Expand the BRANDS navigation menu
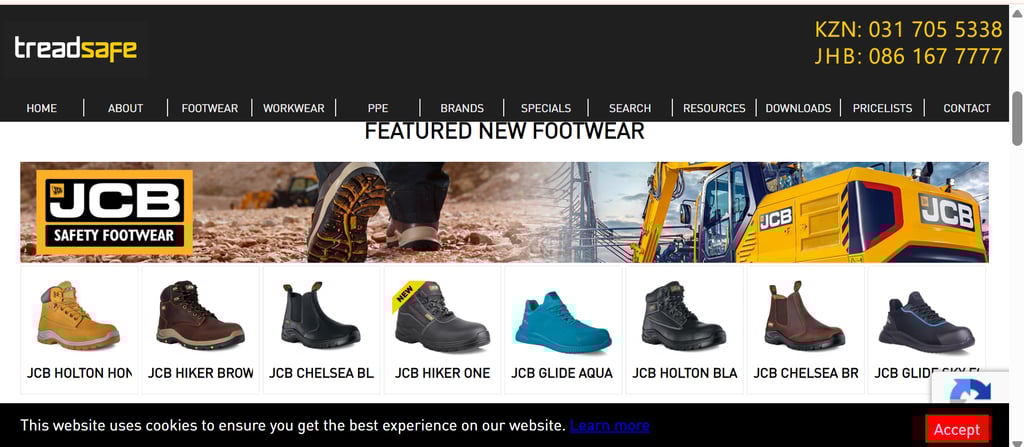Viewport: 1024px width, 447px height. tap(462, 108)
